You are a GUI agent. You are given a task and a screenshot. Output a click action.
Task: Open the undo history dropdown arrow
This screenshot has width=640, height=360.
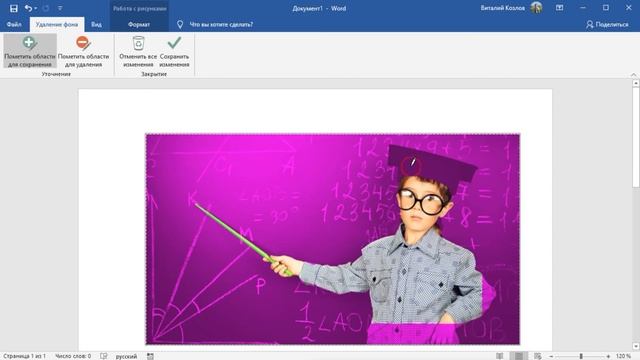click(36, 8)
